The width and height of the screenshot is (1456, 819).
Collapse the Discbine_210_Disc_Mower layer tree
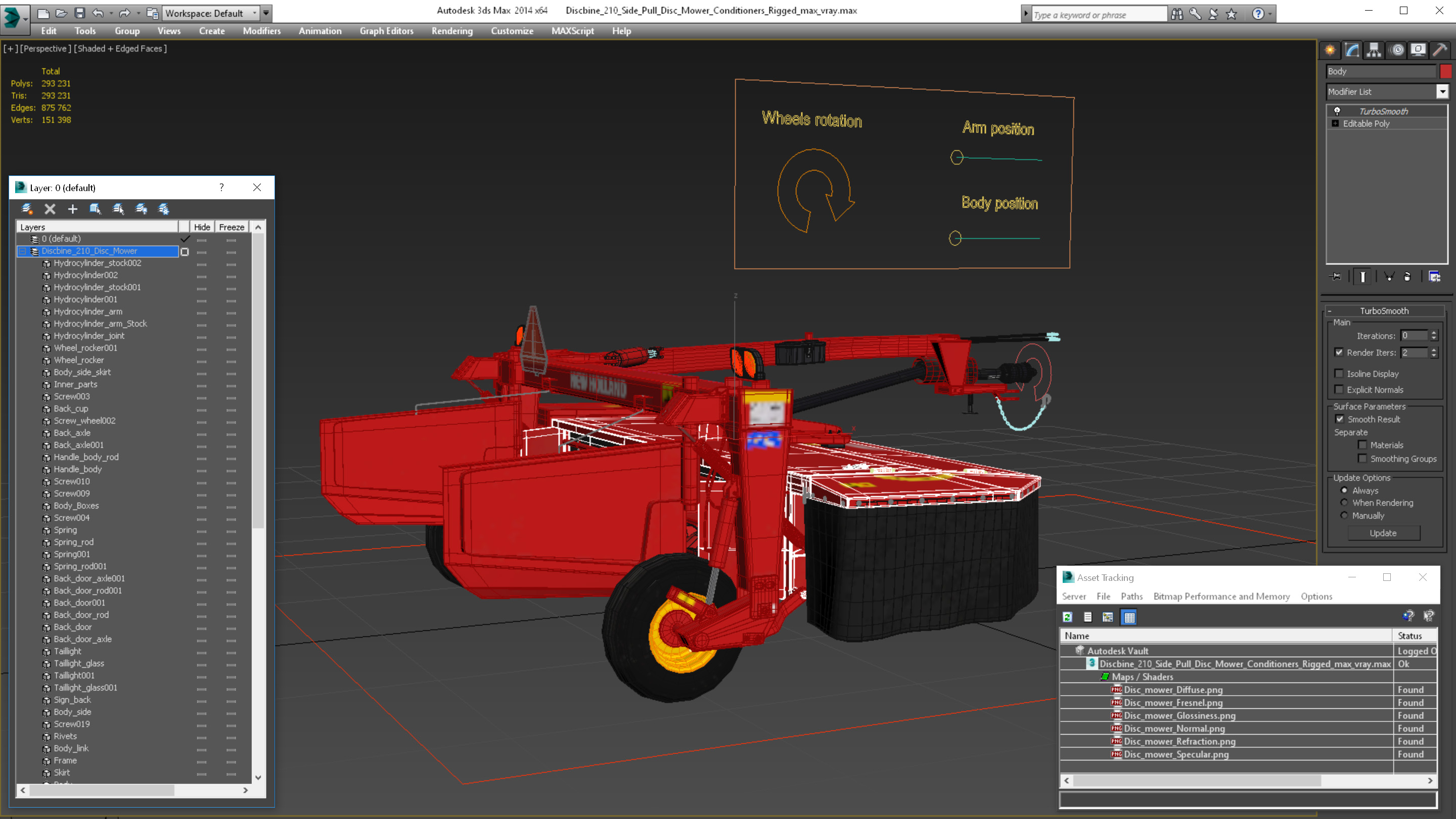pyautogui.click(x=23, y=252)
